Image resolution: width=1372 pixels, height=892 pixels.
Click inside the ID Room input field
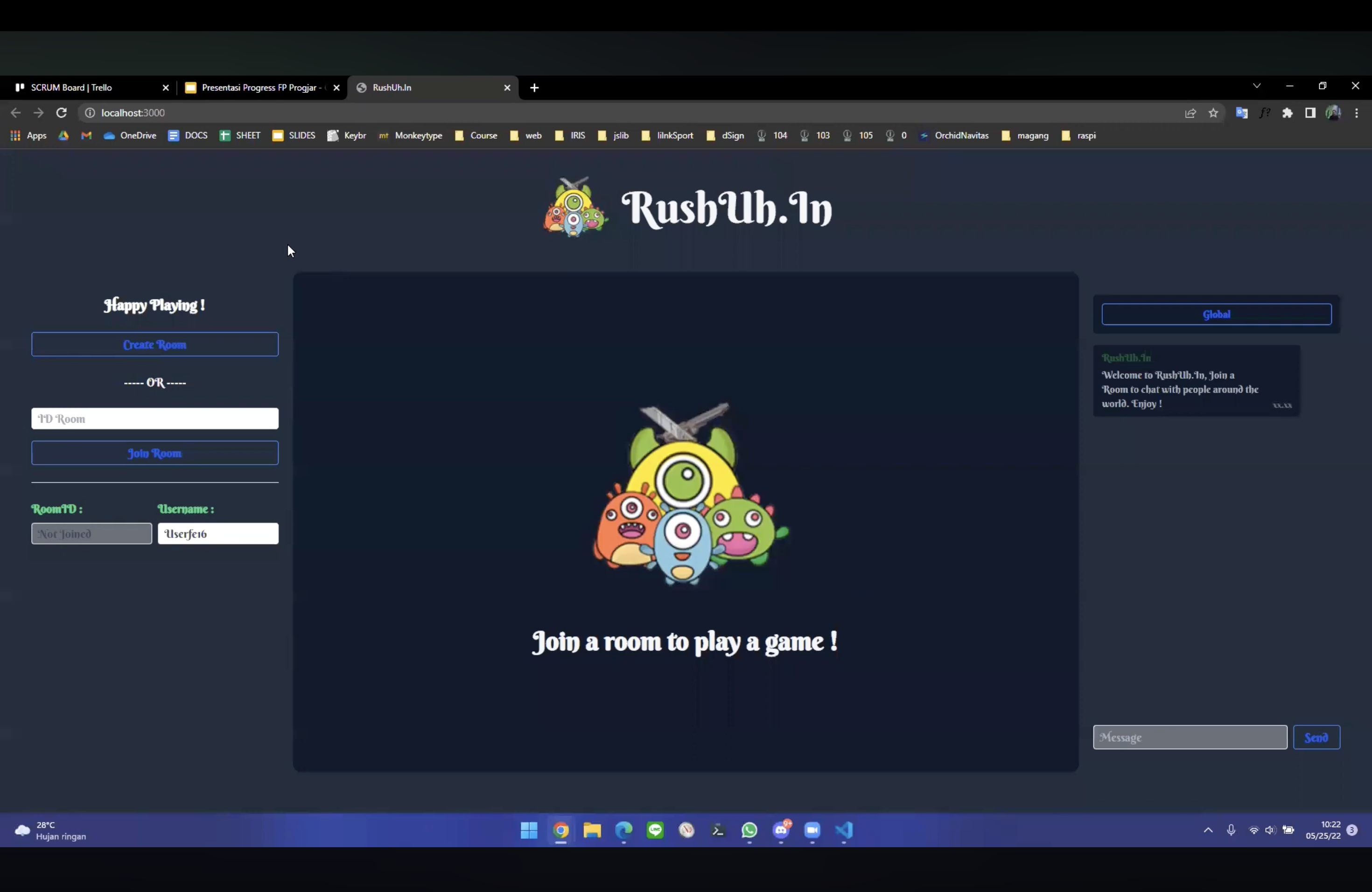[x=154, y=418]
